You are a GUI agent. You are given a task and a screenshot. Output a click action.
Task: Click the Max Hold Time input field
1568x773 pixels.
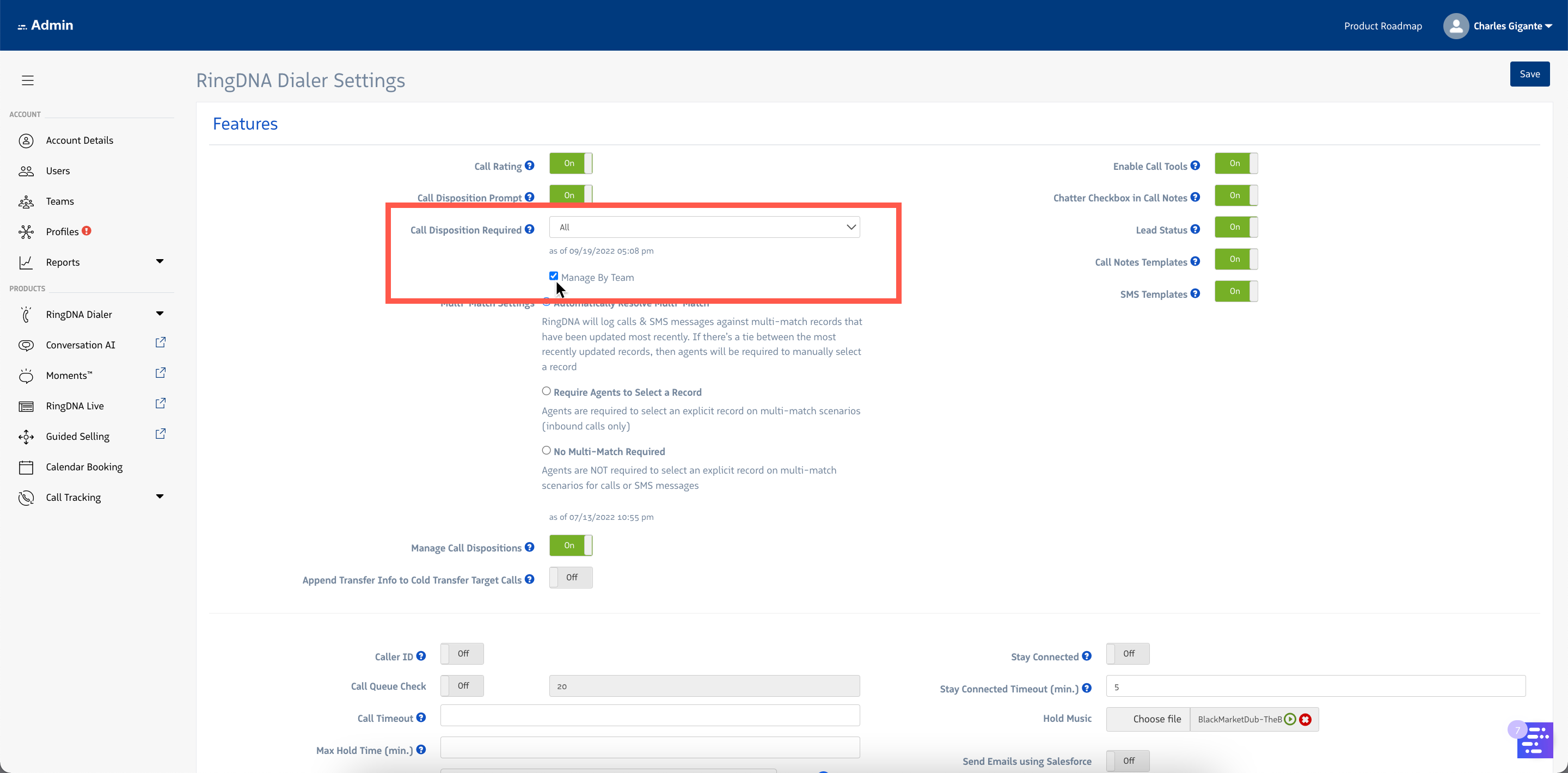(x=650, y=747)
